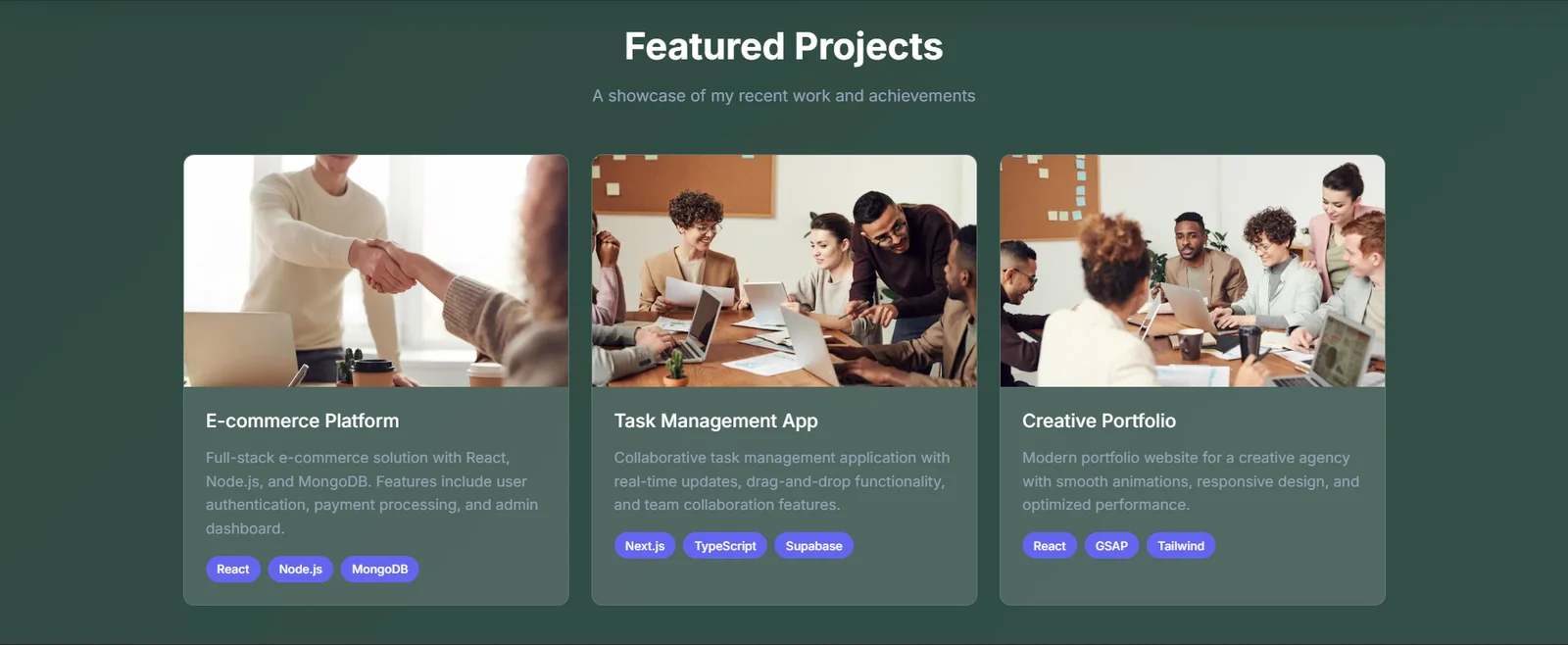1568x645 pixels.
Task: Open the Creative Portfolio project title
Action: [1099, 421]
